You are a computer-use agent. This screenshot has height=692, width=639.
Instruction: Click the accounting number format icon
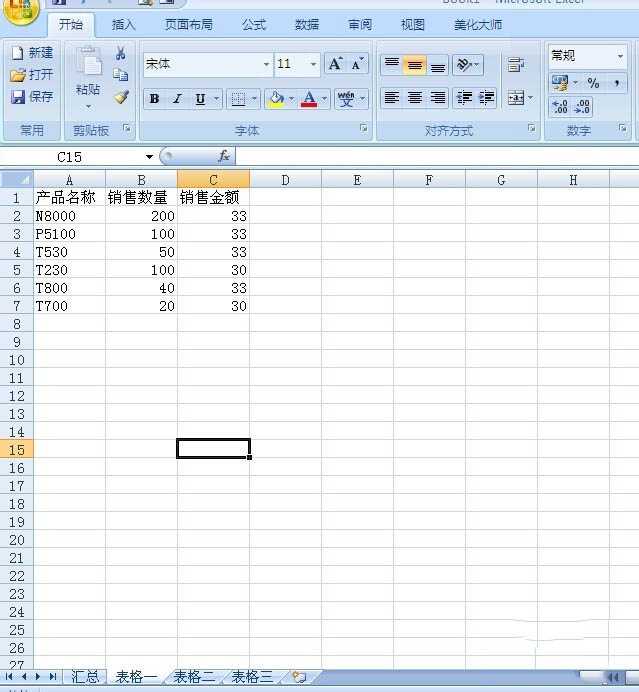coord(560,83)
